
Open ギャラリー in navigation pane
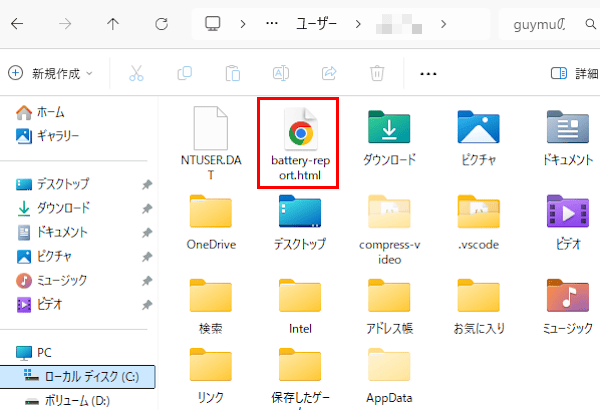click(x=47, y=136)
